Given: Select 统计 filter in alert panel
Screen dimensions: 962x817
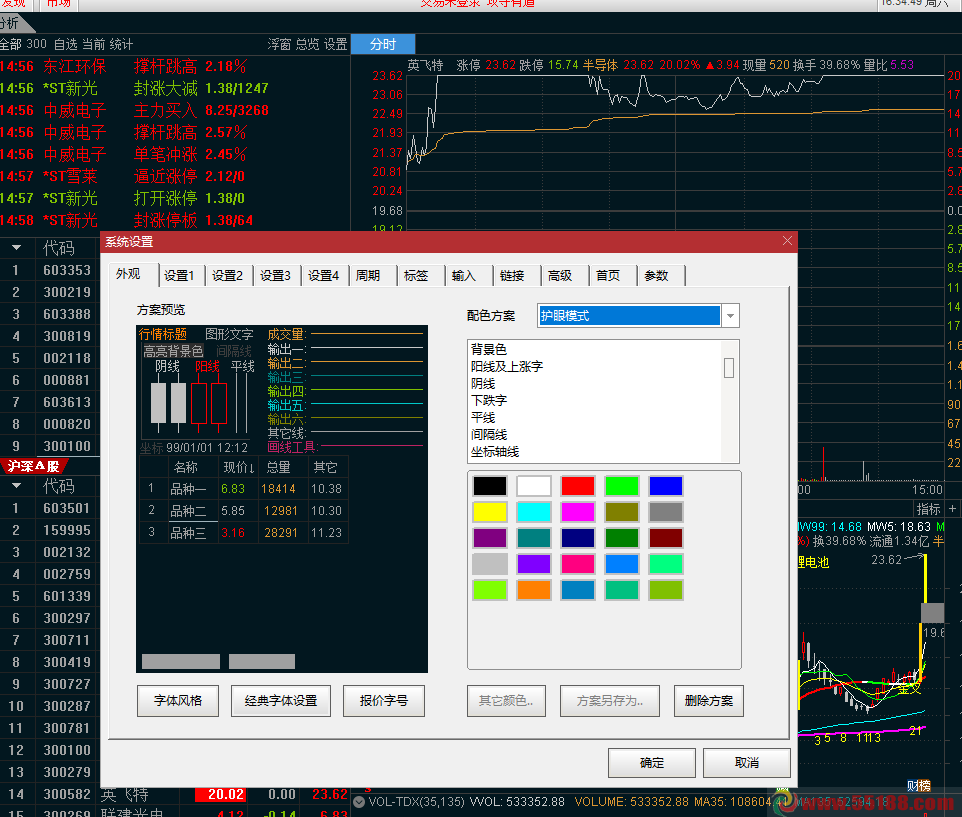Looking at the screenshot, I should point(121,44).
